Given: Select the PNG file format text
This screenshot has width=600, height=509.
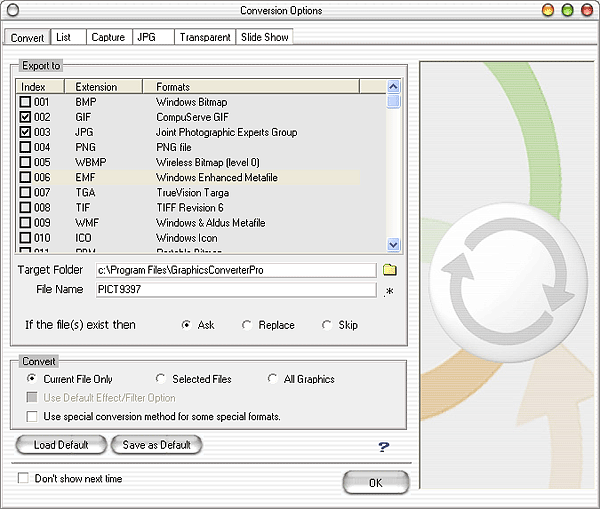Looking at the screenshot, I should click(x=174, y=147).
